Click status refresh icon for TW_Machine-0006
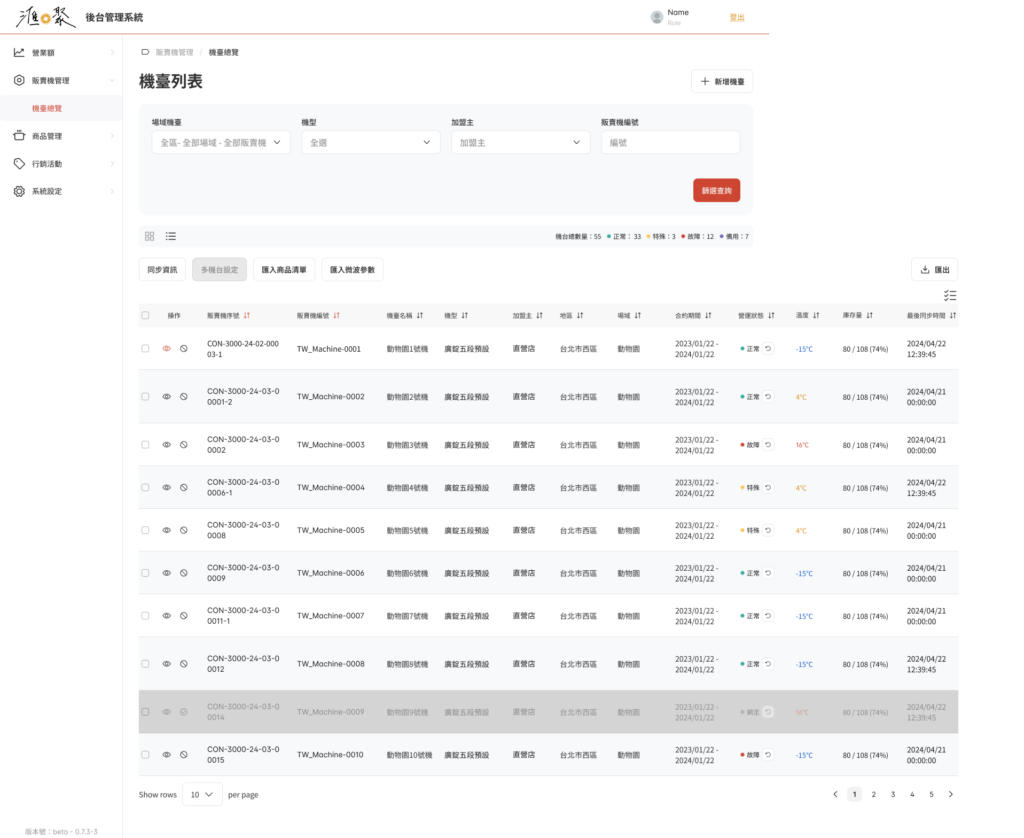The height and width of the screenshot is (838, 1024). 768,573
